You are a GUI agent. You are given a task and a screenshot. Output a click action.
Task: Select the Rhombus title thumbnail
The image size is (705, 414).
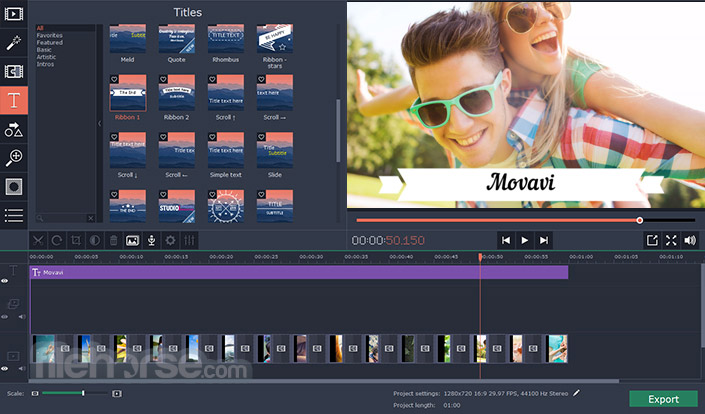[x=226, y=39]
